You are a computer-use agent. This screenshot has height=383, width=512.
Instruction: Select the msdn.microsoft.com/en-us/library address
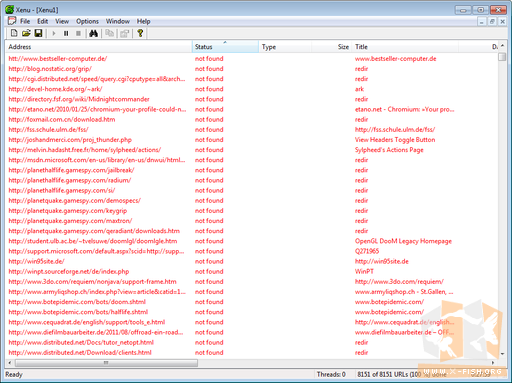(97, 160)
